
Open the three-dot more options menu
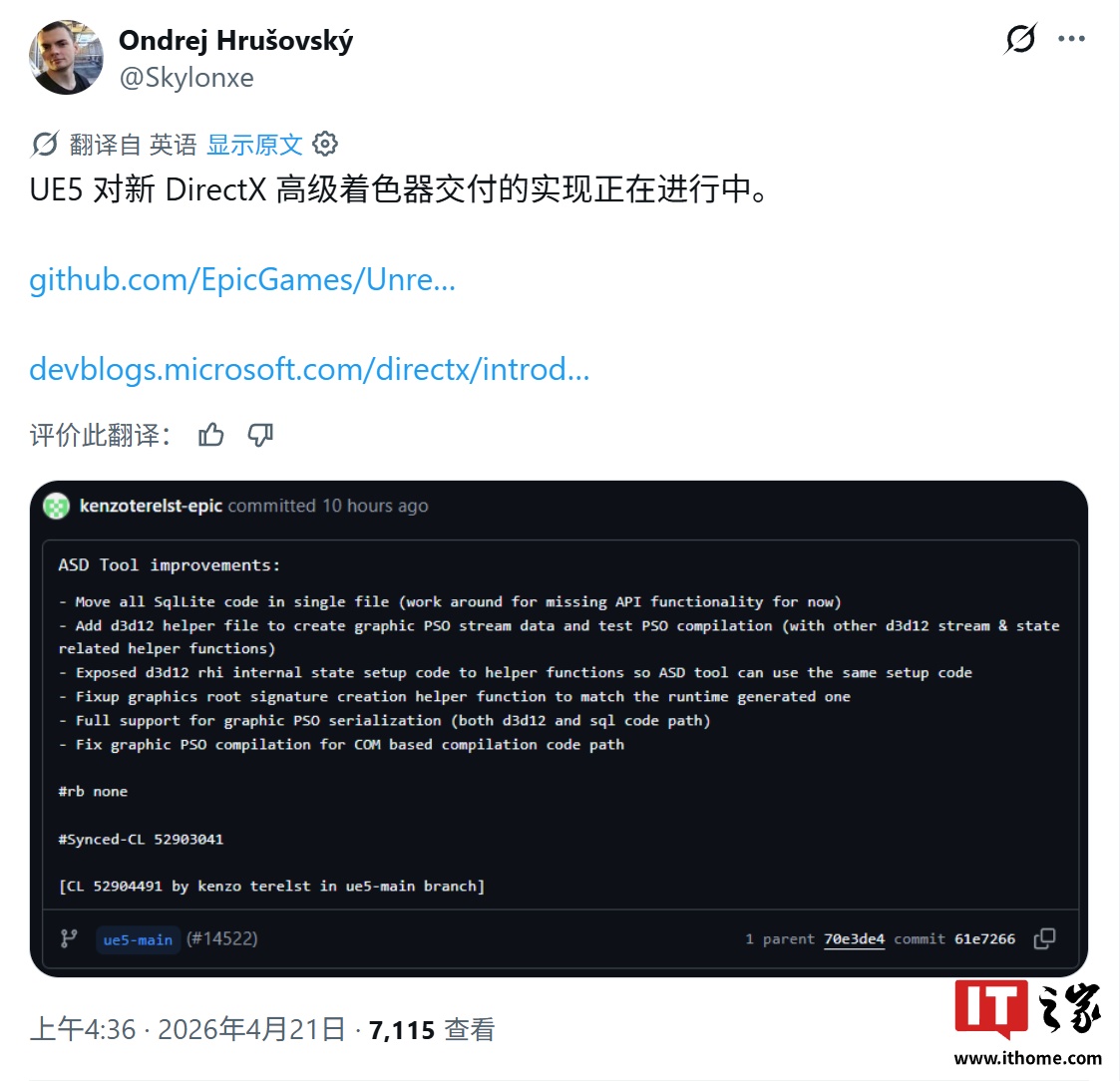coord(1071,39)
